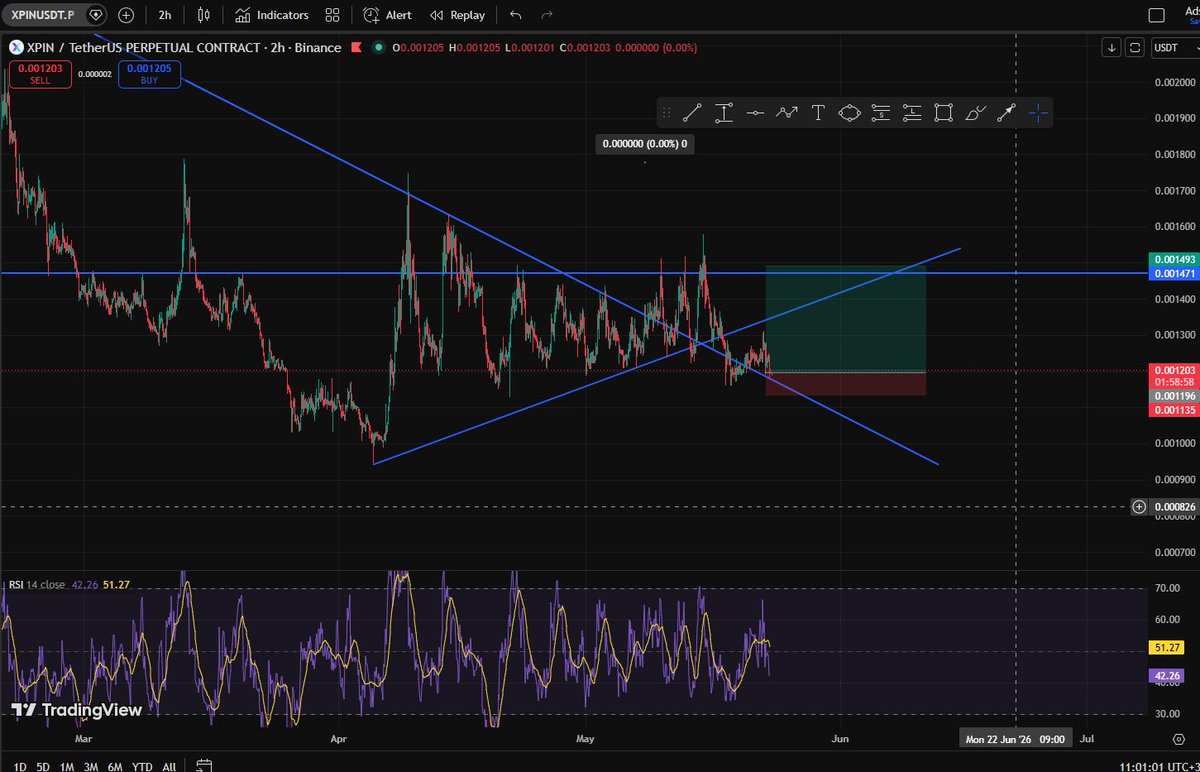Add a symbol to compare with plus icon

[x=126, y=15]
